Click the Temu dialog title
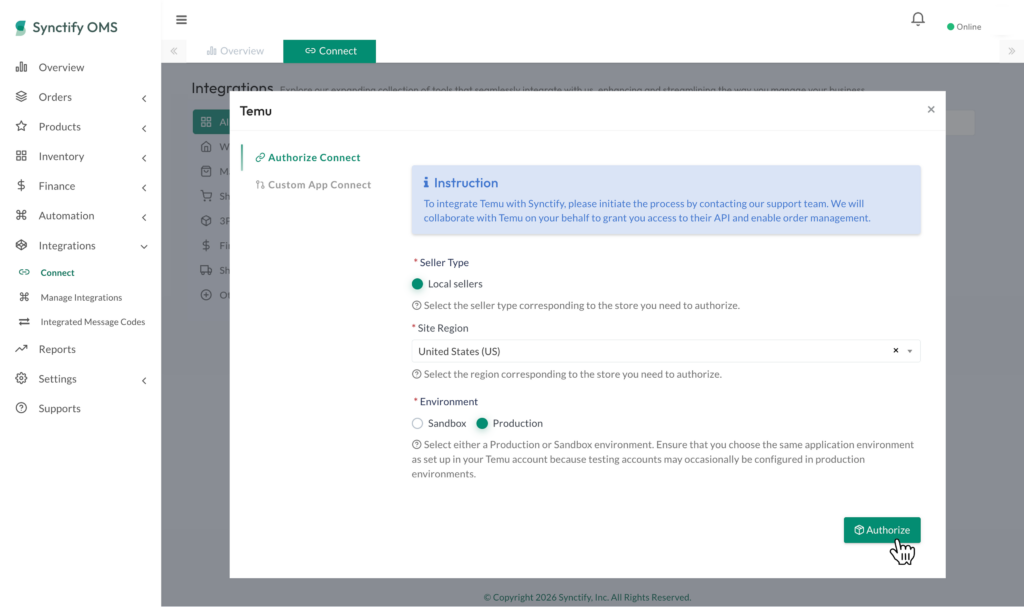The height and width of the screenshot is (607, 1024). pyautogui.click(x=255, y=111)
